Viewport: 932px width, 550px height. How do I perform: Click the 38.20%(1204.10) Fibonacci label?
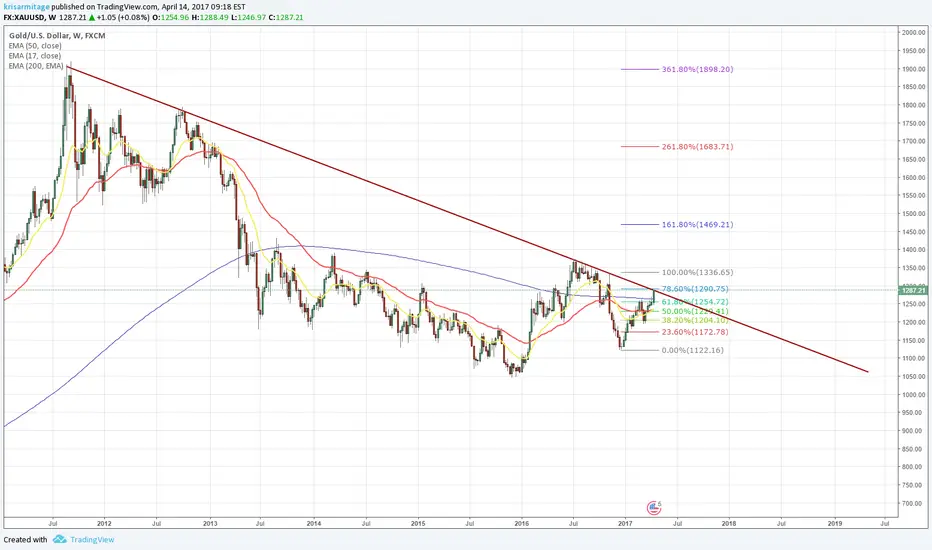point(695,320)
